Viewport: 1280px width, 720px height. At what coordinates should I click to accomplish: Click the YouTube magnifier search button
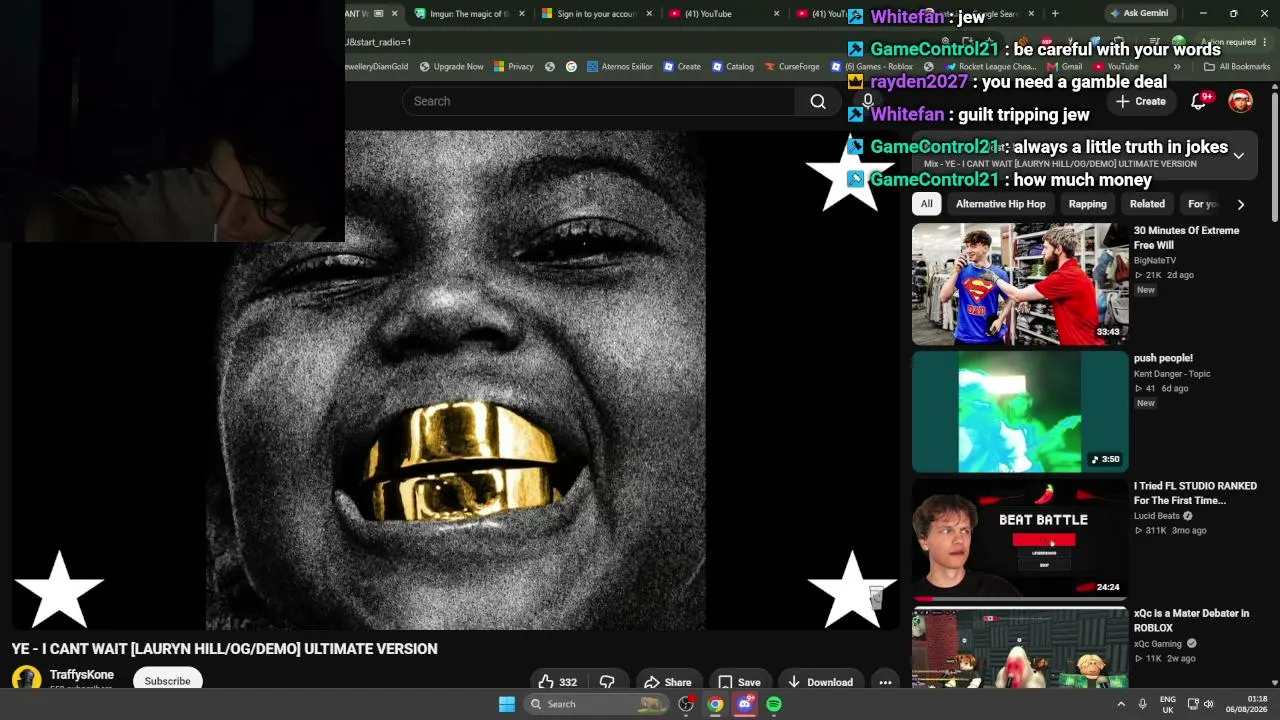[818, 101]
